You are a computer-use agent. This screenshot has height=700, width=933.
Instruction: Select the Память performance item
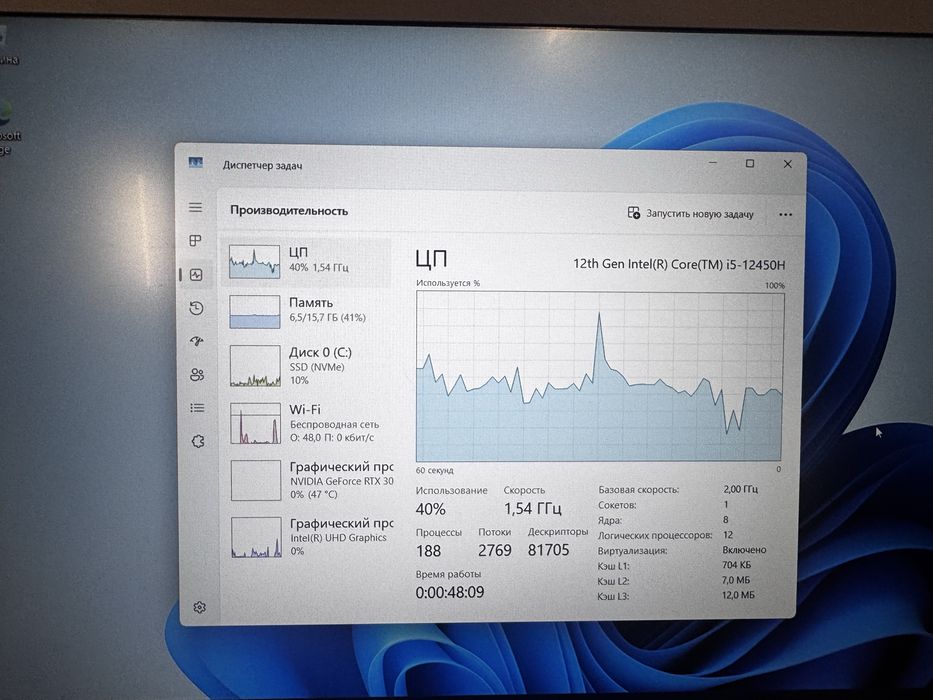306,311
